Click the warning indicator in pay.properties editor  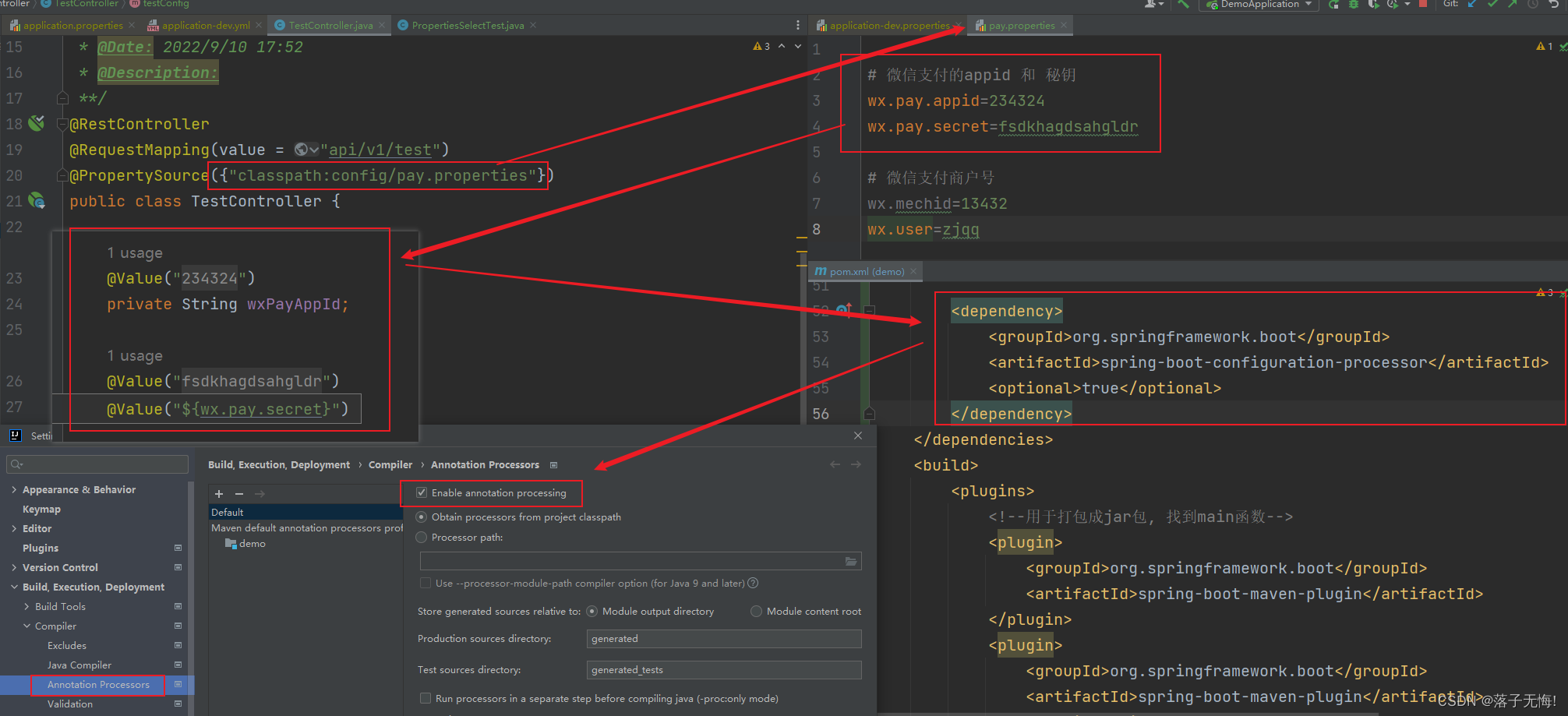(x=1545, y=47)
